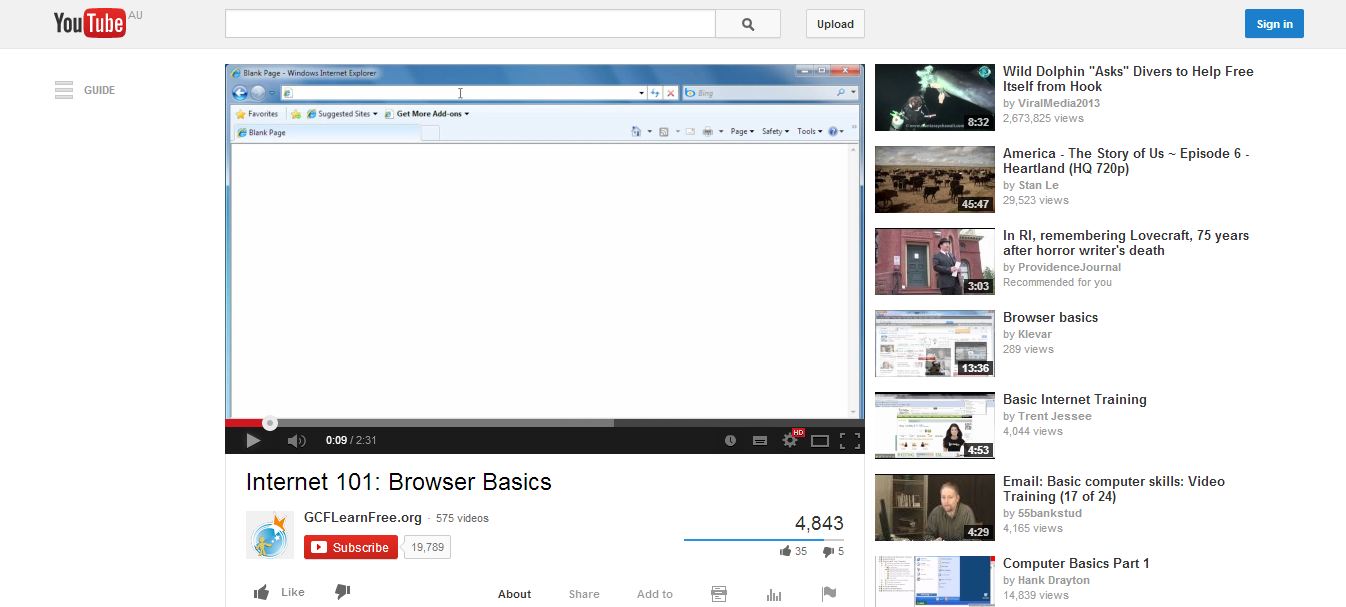The image size is (1346, 607).
Task: Click the YouTube logo
Action: pos(90,24)
